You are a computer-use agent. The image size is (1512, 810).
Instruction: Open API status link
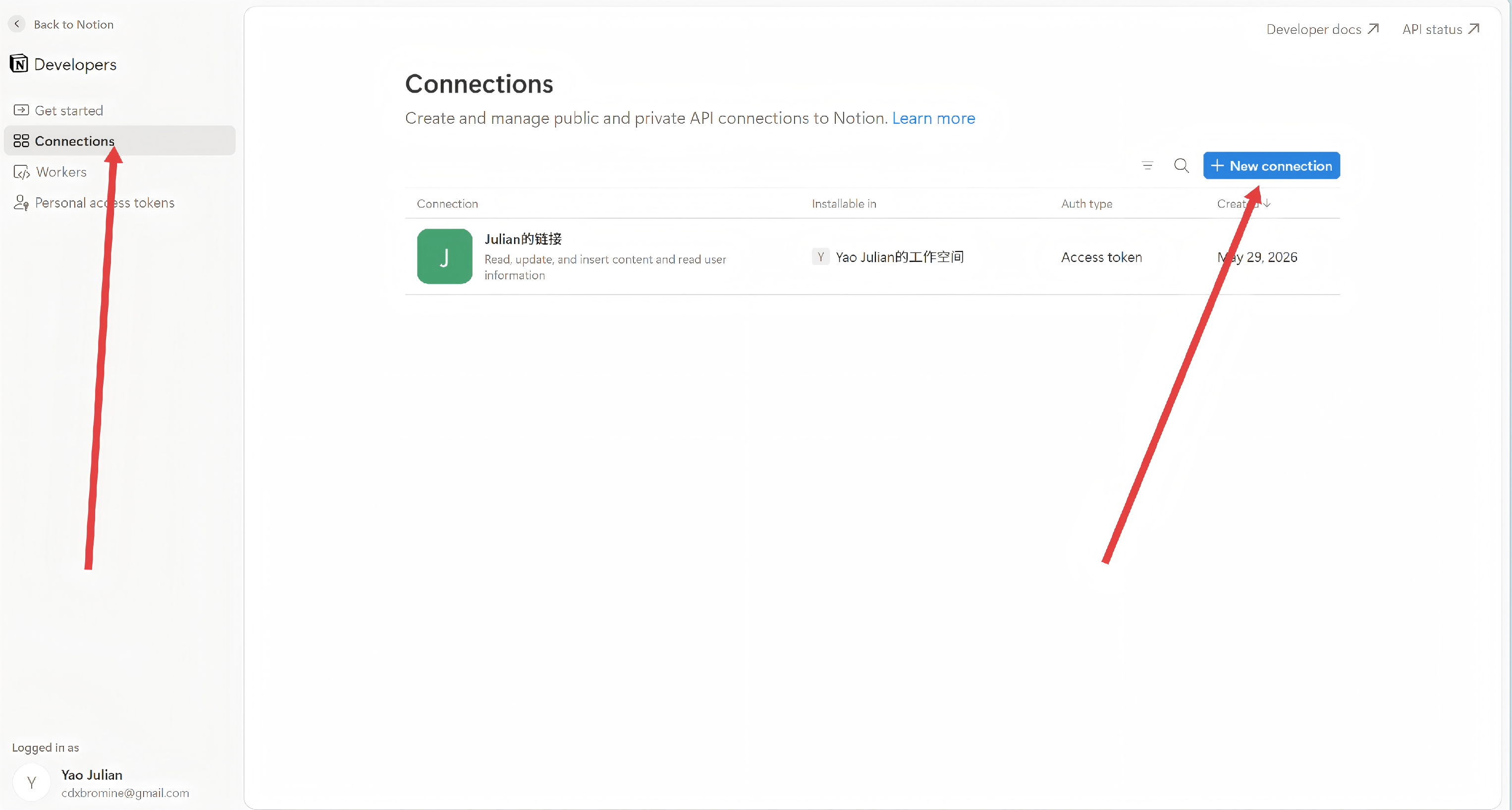pyautogui.click(x=1441, y=29)
